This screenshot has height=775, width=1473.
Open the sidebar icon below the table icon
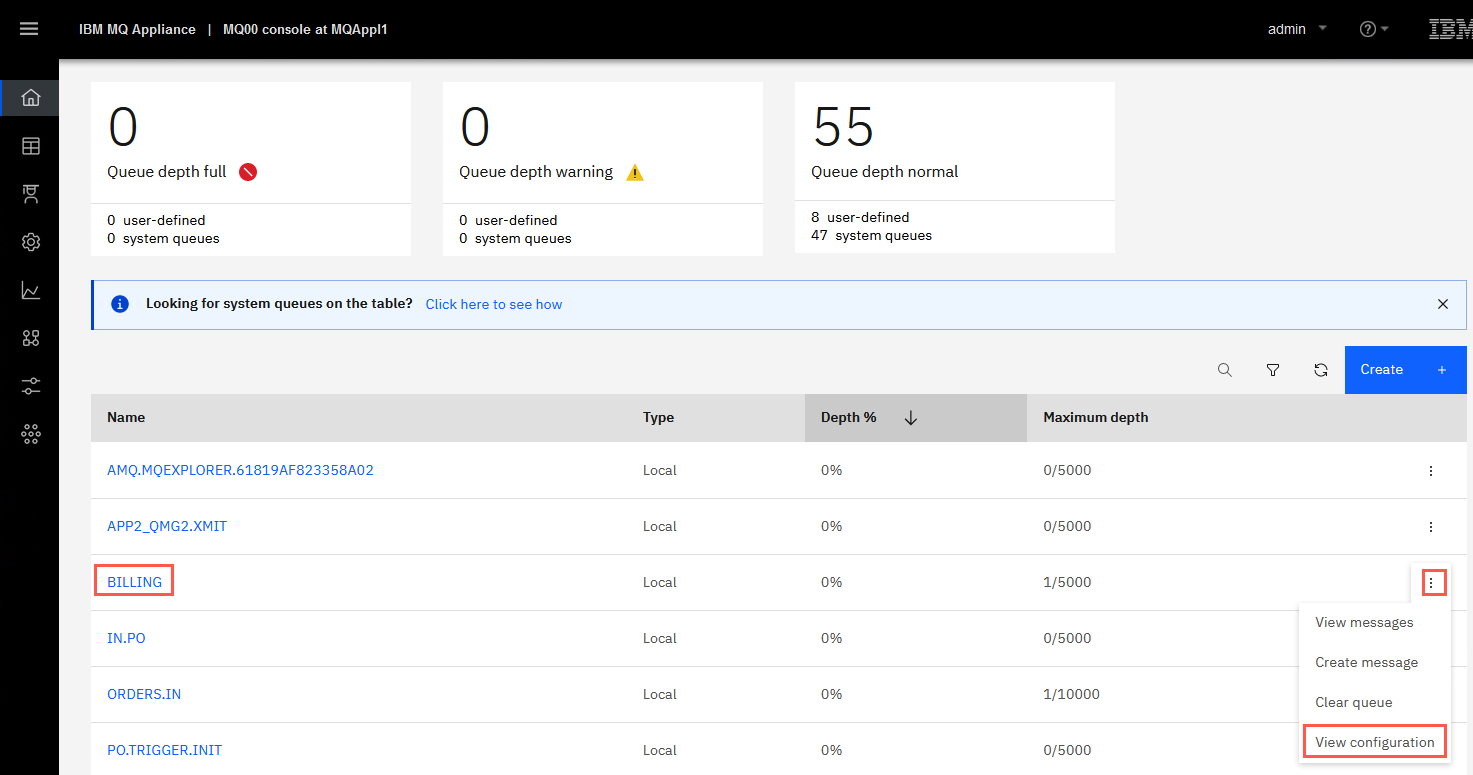click(31, 194)
